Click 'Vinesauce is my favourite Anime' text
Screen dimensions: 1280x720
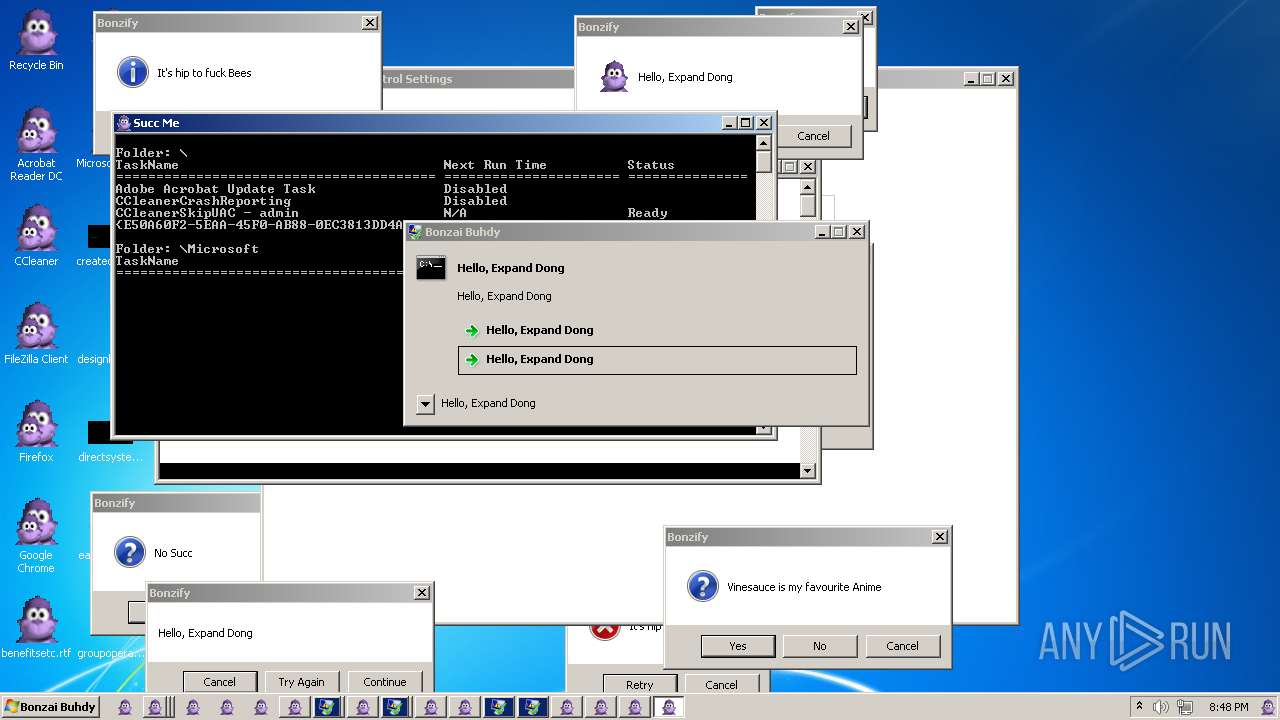[804, 587]
